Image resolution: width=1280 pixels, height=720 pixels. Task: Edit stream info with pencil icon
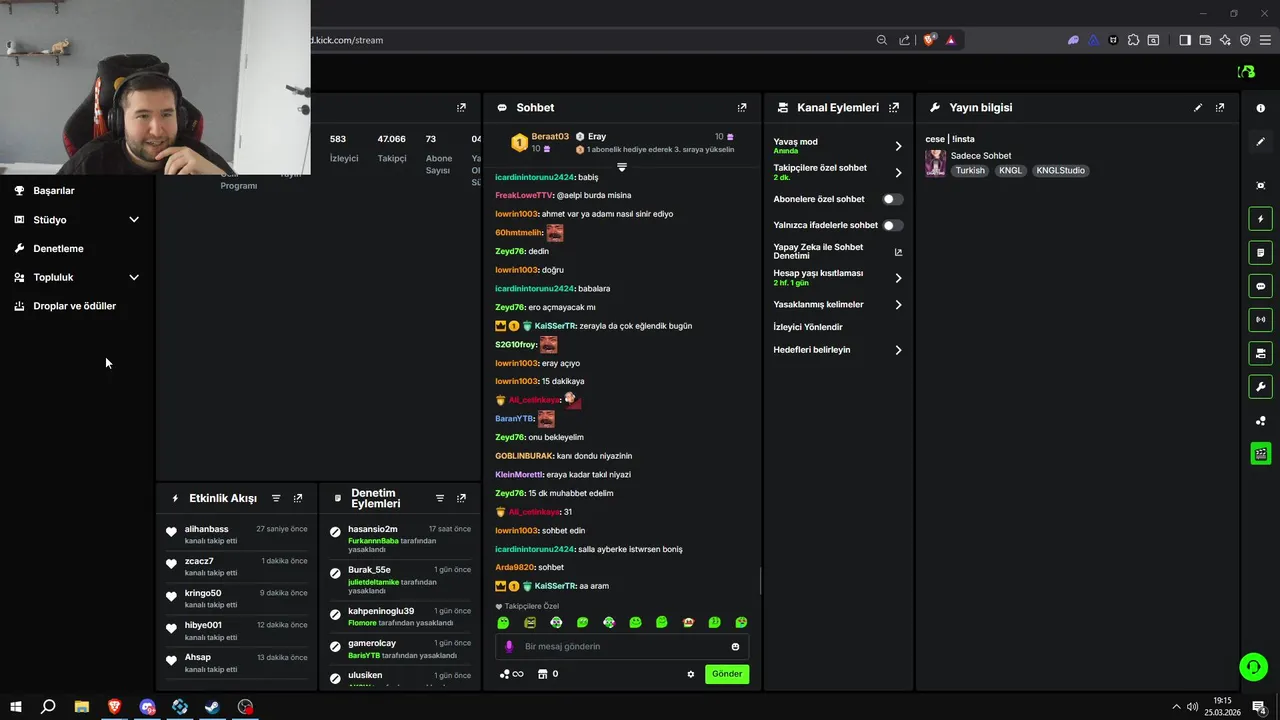point(1198,108)
